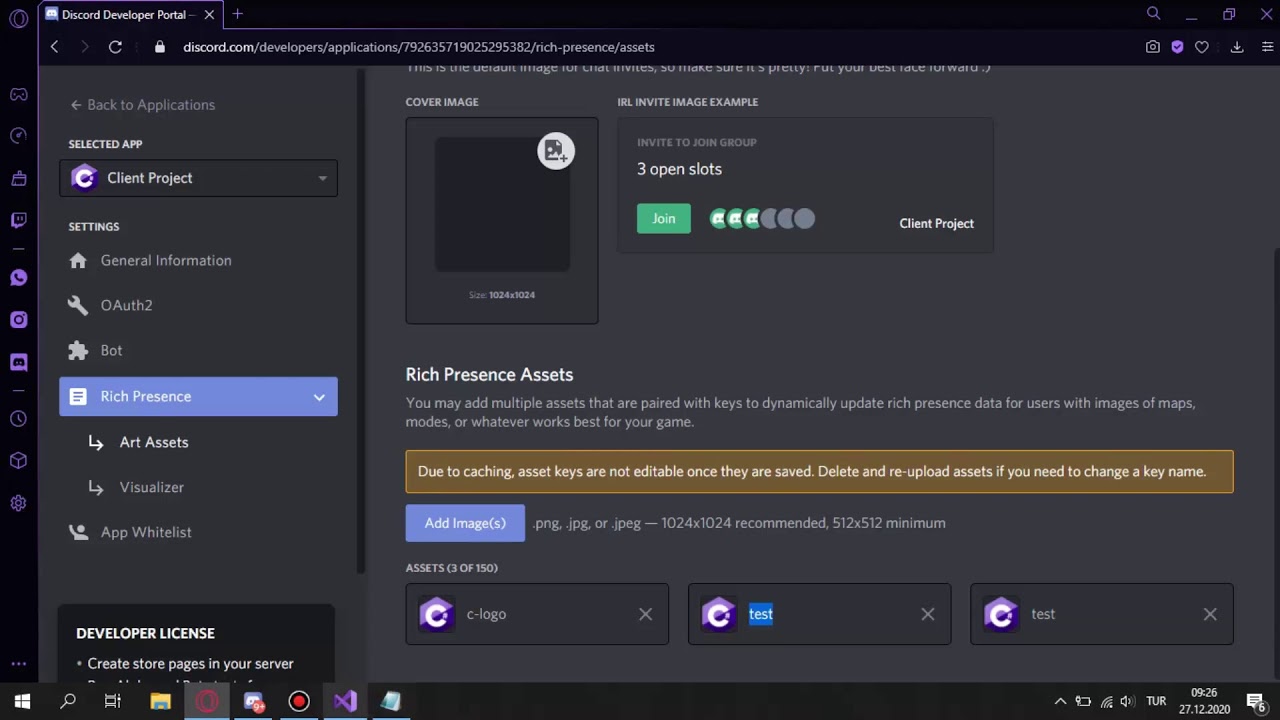Open GX Control speedometer icon in sidebar
Screen dimensions: 1280x720
18,136
